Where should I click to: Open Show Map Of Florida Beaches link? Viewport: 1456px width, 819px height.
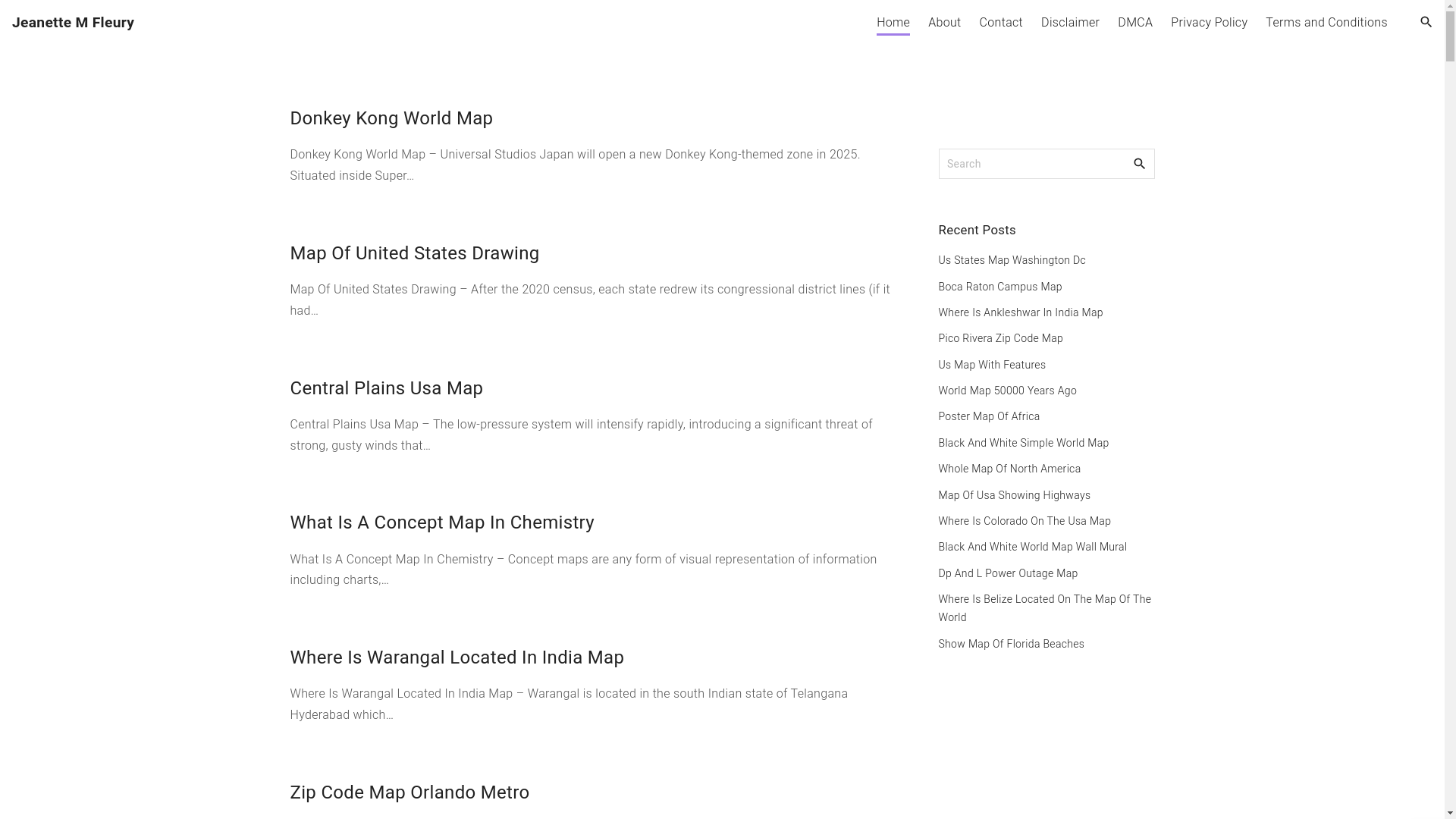click(x=1011, y=644)
